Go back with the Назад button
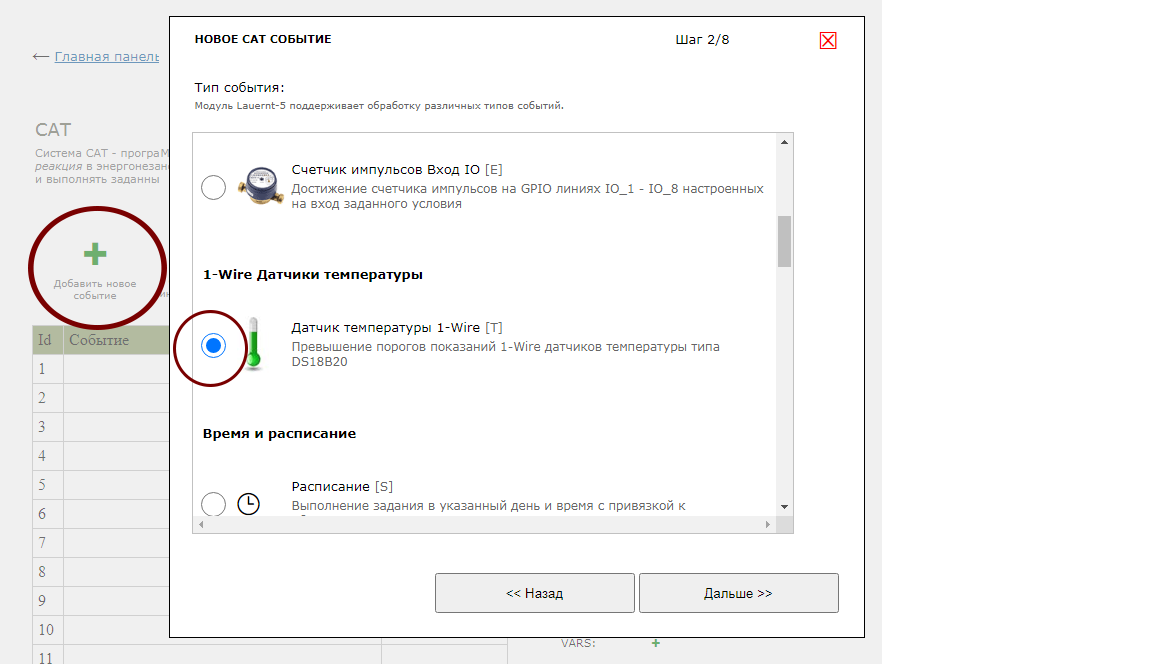This screenshot has width=1156, height=664. [535, 593]
